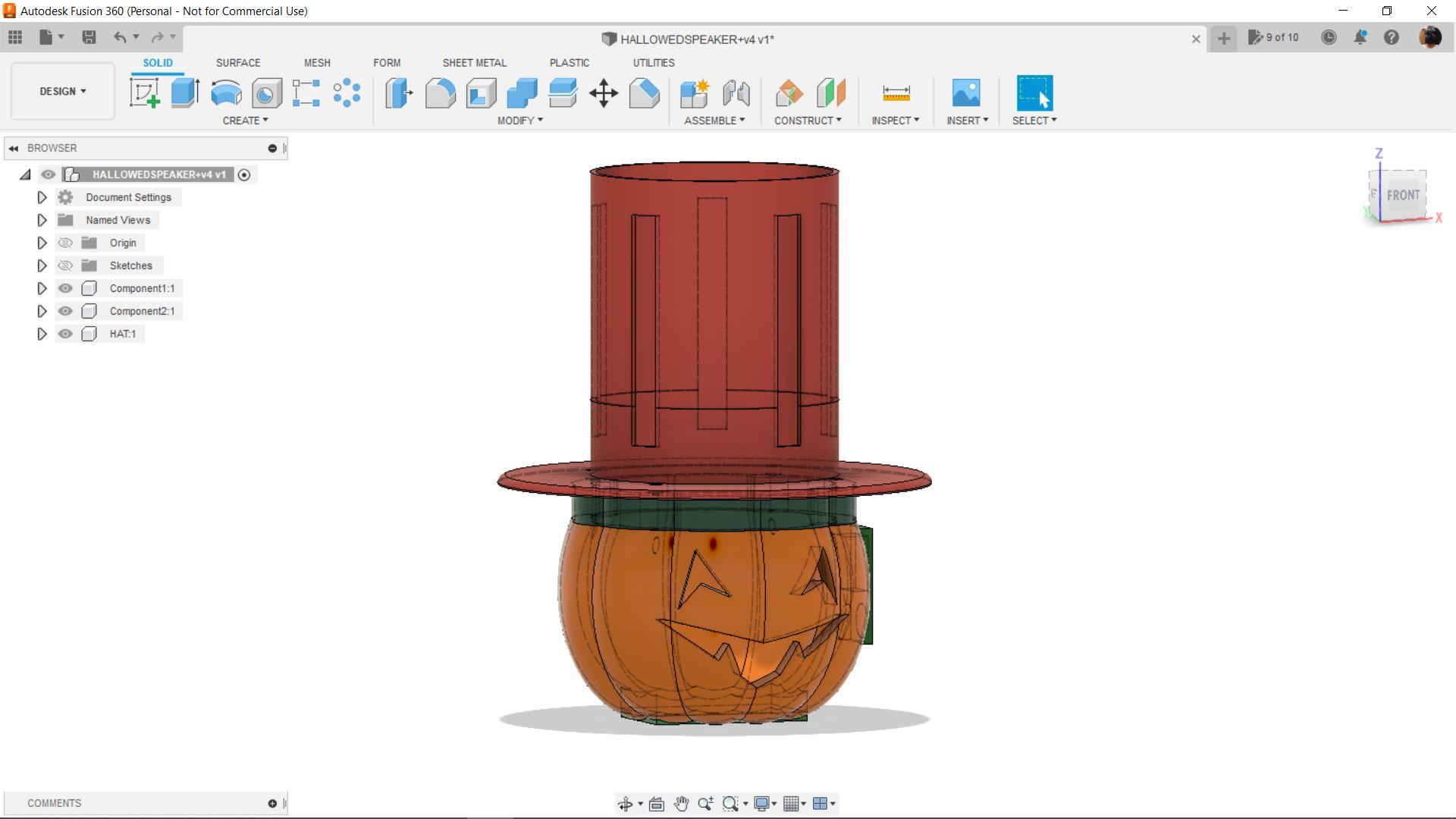Click the Measure tool under Inspect

[896, 93]
